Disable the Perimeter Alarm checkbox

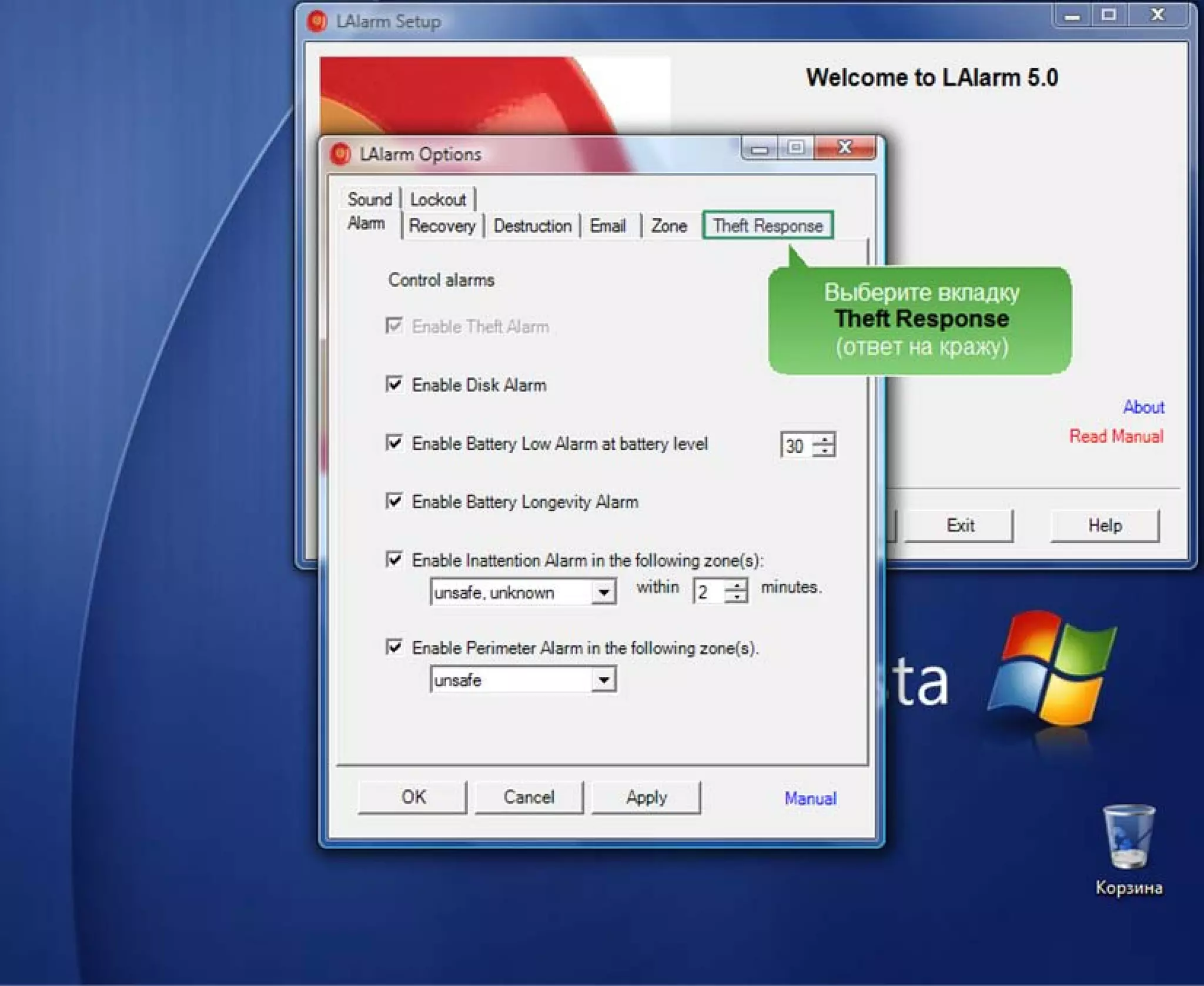[394, 647]
